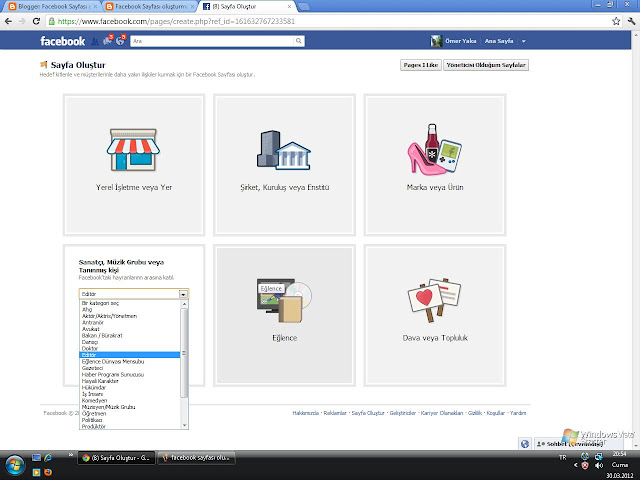Select the Dava veya Topluluk signs icon
The image size is (640, 480).
(x=434, y=300)
